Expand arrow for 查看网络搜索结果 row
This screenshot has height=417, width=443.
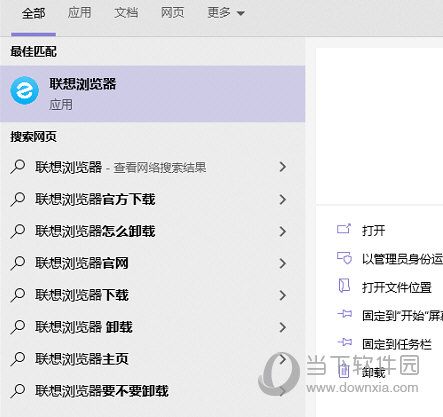(283, 167)
